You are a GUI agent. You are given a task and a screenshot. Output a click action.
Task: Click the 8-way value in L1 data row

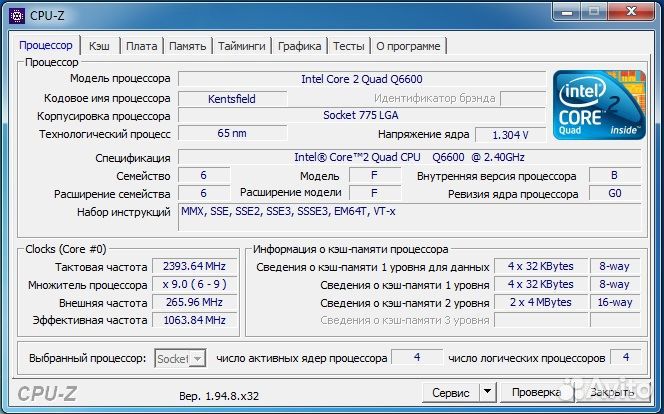tap(614, 266)
